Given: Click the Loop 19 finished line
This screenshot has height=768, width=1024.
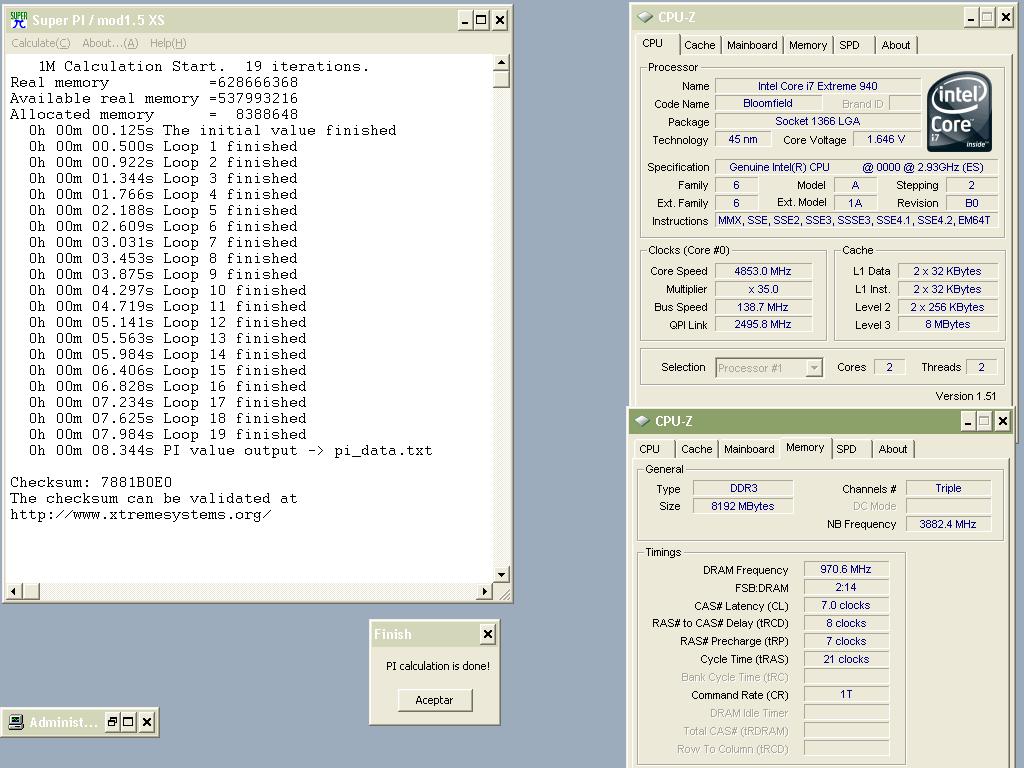Looking at the screenshot, I should click(167, 435).
